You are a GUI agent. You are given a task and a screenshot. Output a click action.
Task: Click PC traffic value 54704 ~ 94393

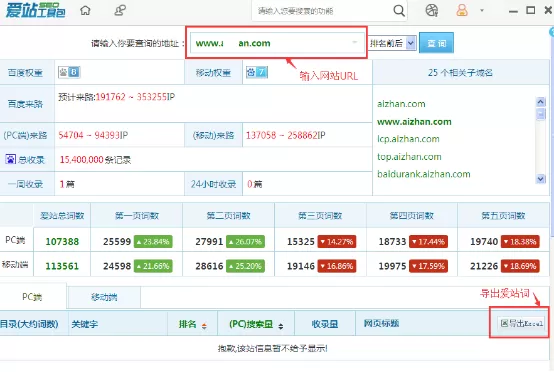pos(89,135)
